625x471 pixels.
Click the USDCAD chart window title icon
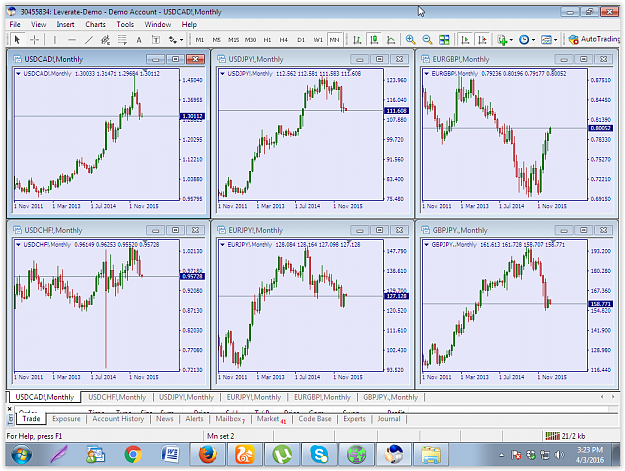coord(17,59)
